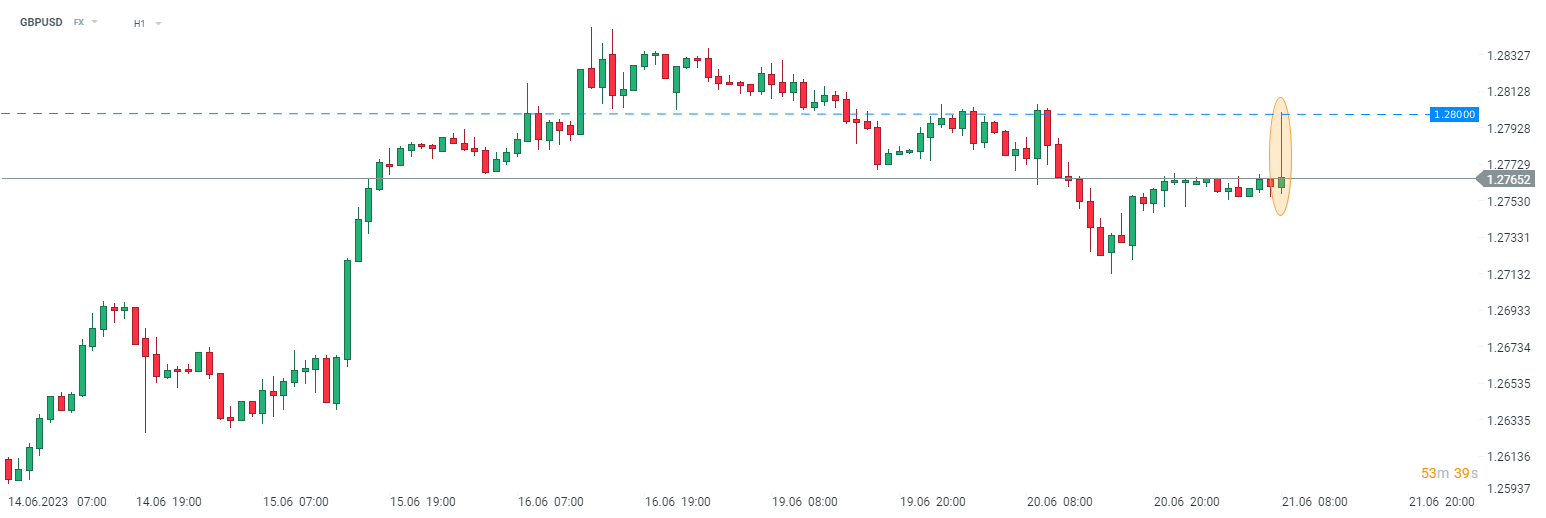1546x518 pixels.
Task: Select the blue 1.28000 price tag
Action: (x=1454, y=114)
